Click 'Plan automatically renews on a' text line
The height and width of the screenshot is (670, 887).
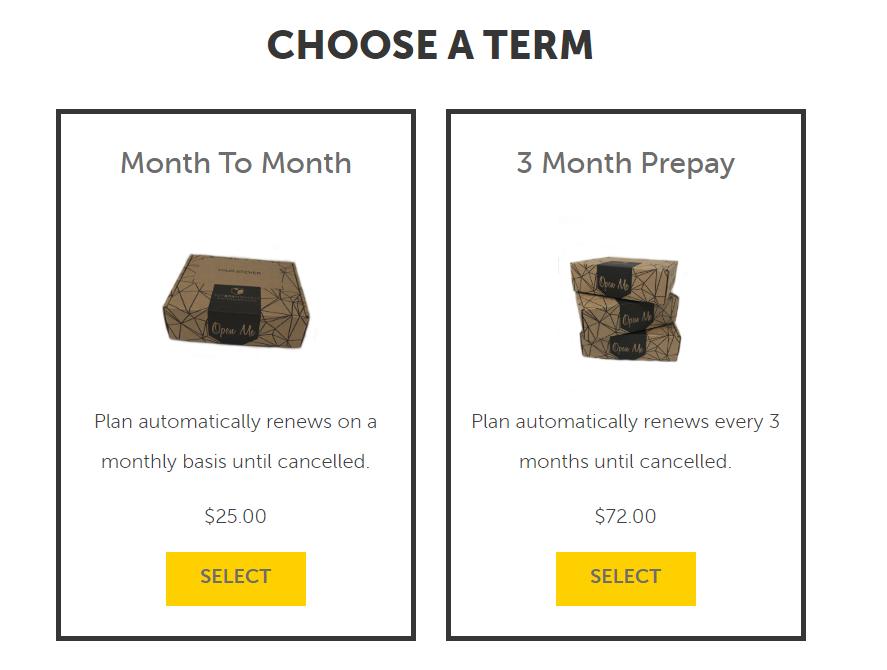(x=235, y=422)
